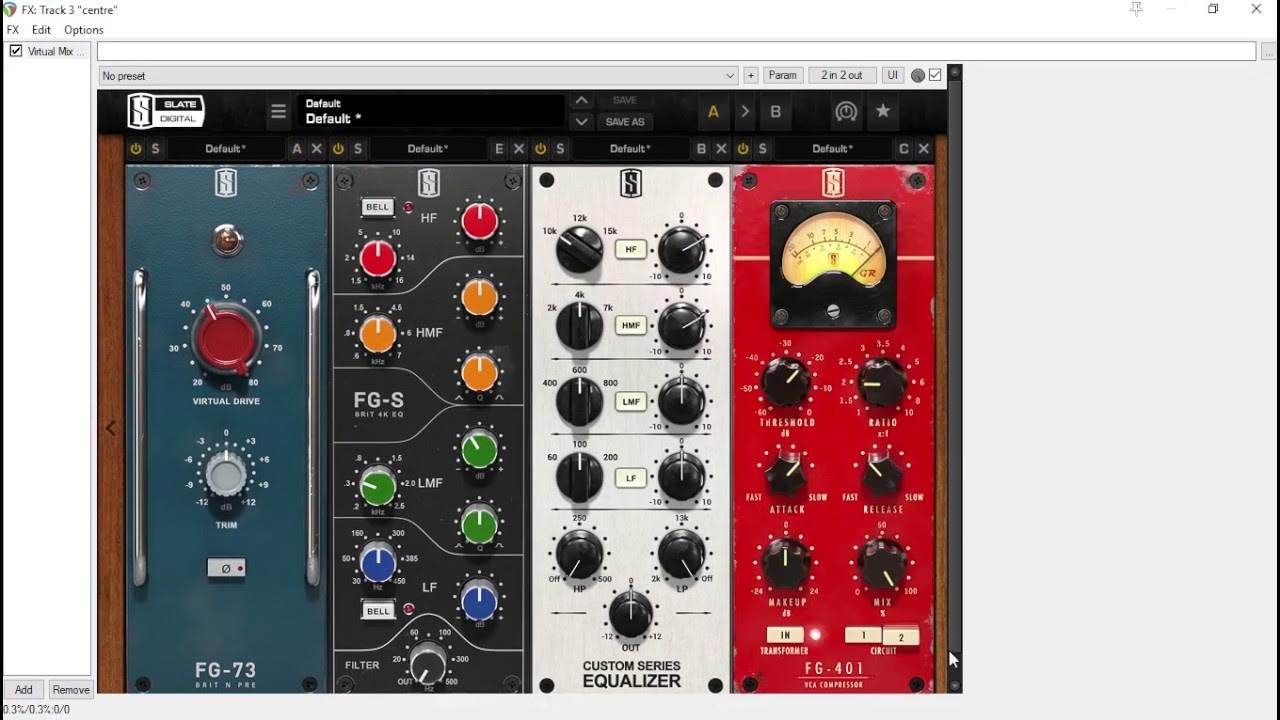This screenshot has width=1280, height=720.
Task: Toggle HF Bell button on FG-S
Action: tap(377, 207)
